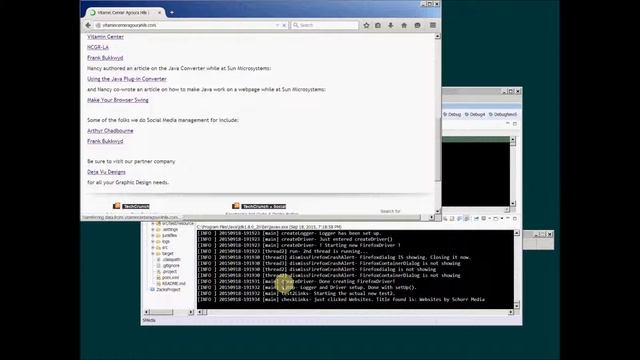Viewport: 640px width, 360px height.
Task: Open Using the Java Plug-in Converter link
Action: click(x=127, y=79)
